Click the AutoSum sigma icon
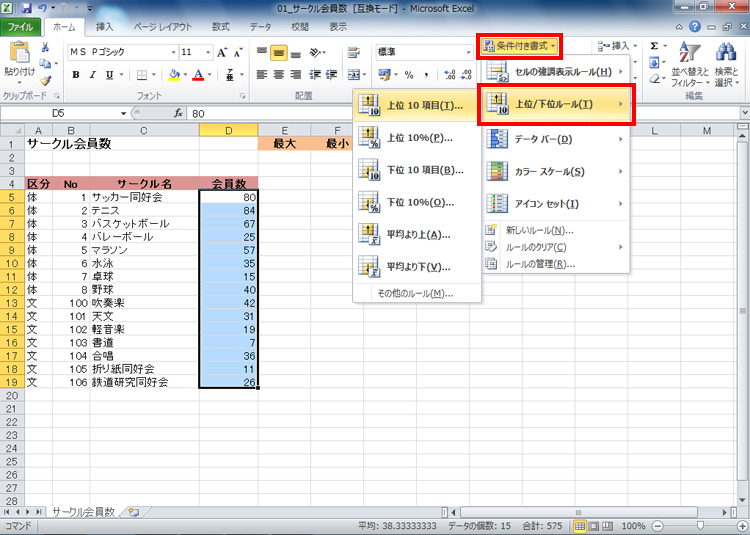The height and width of the screenshot is (535, 750). pos(654,46)
